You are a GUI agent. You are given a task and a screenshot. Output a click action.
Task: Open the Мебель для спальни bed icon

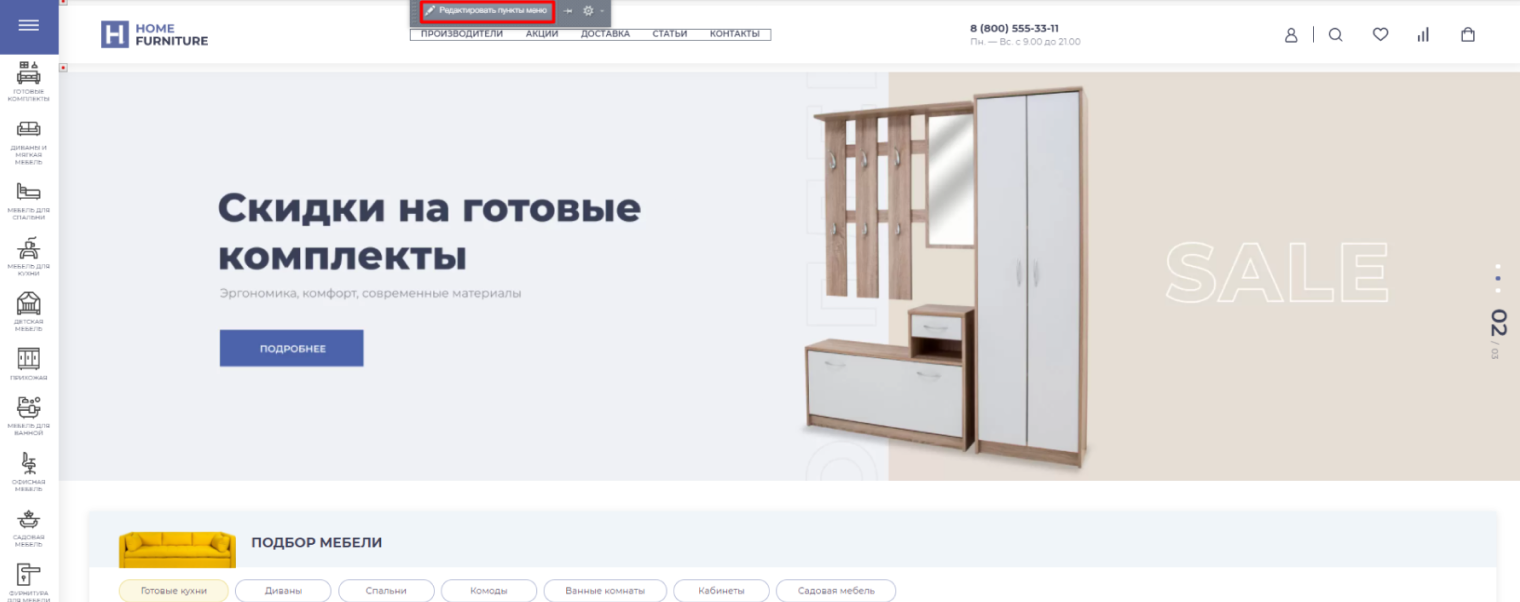29,191
